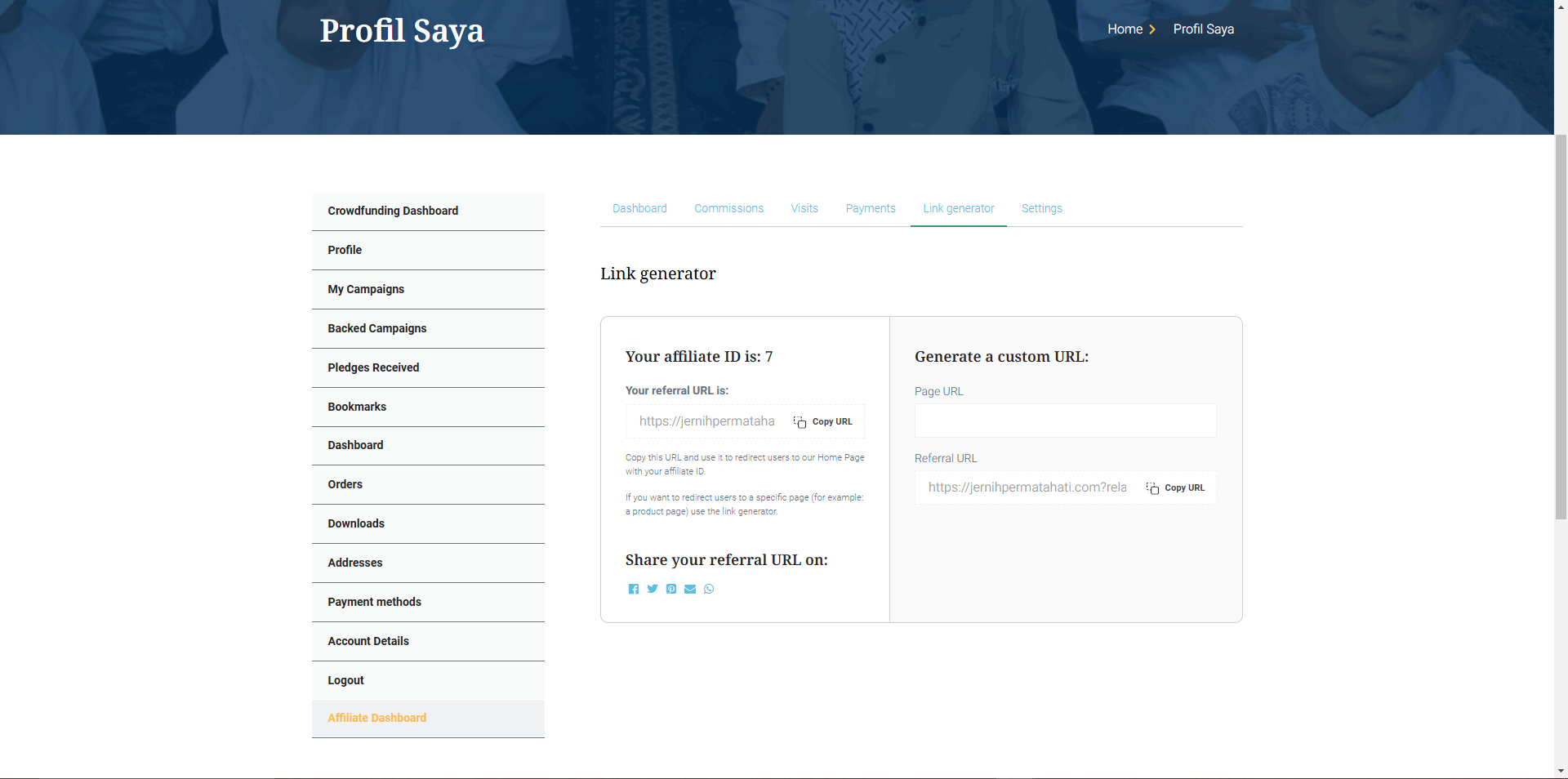This screenshot has height=779, width=1568.
Task: Click the scrollbar down arrow
Action: click(x=1561, y=771)
